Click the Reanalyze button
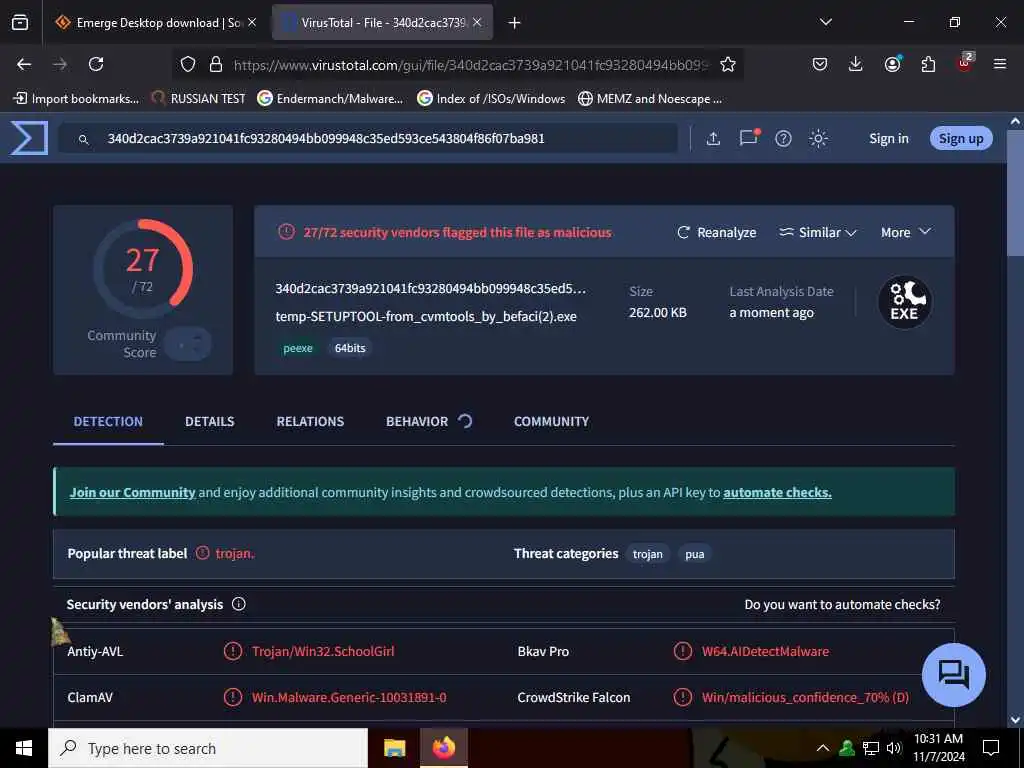 tap(716, 232)
